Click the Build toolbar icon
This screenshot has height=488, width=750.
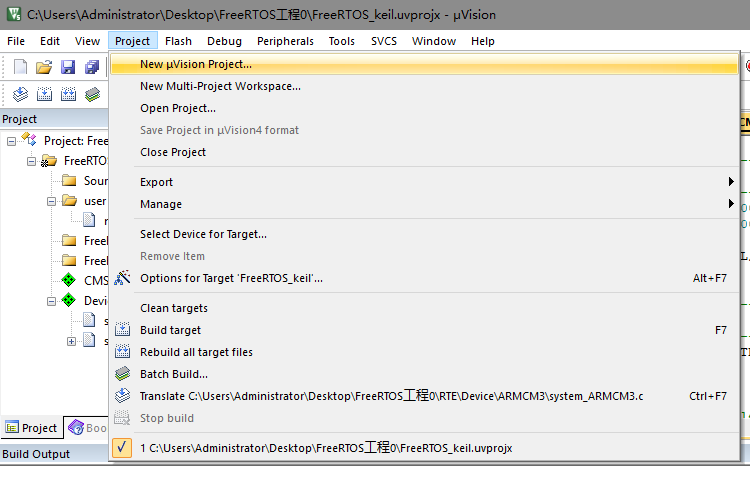click(44, 94)
